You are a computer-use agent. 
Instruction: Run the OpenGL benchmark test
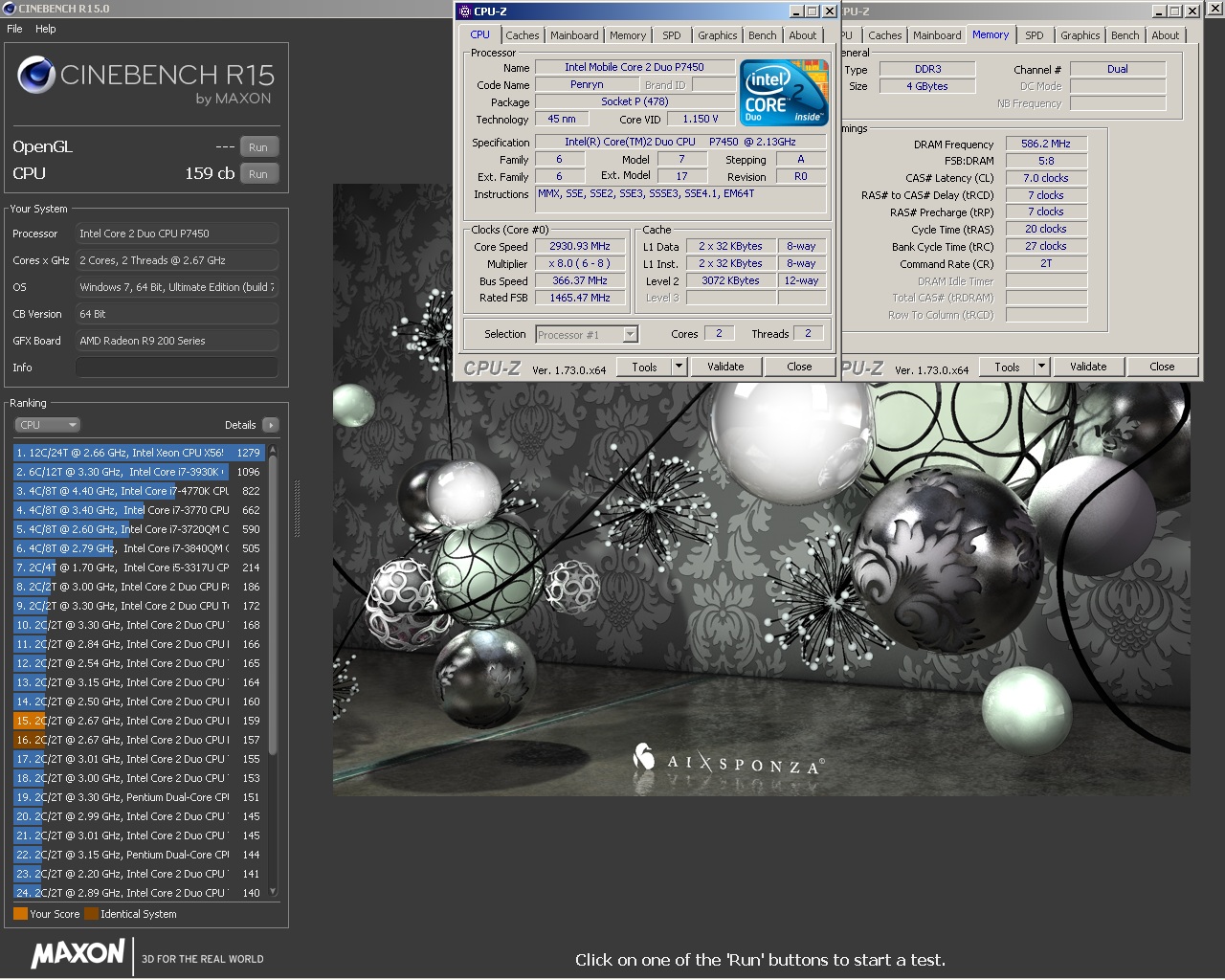(x=258, y=147)
